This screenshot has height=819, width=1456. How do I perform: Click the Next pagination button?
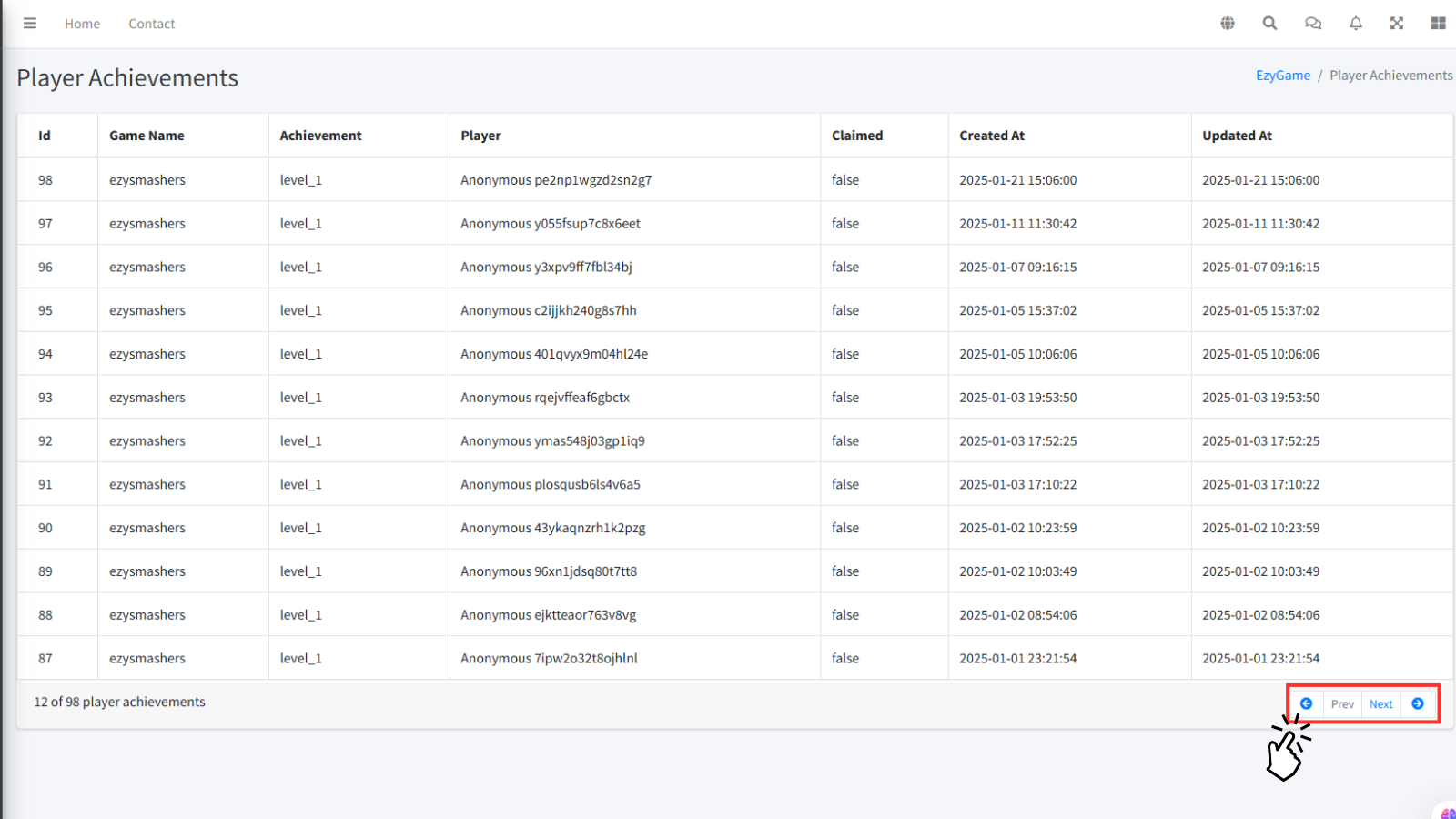[1380, 704]
